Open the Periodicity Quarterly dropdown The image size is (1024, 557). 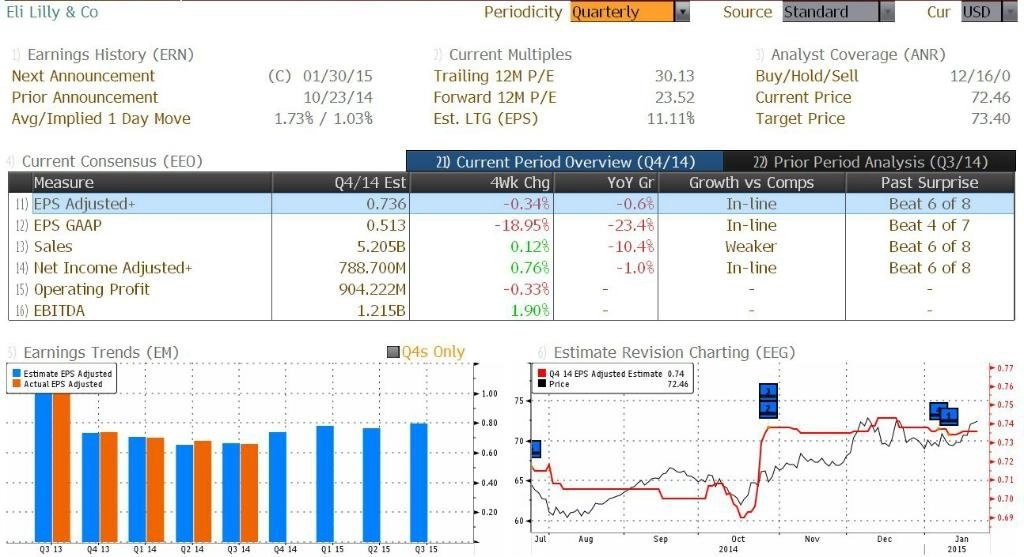point(630,12)
